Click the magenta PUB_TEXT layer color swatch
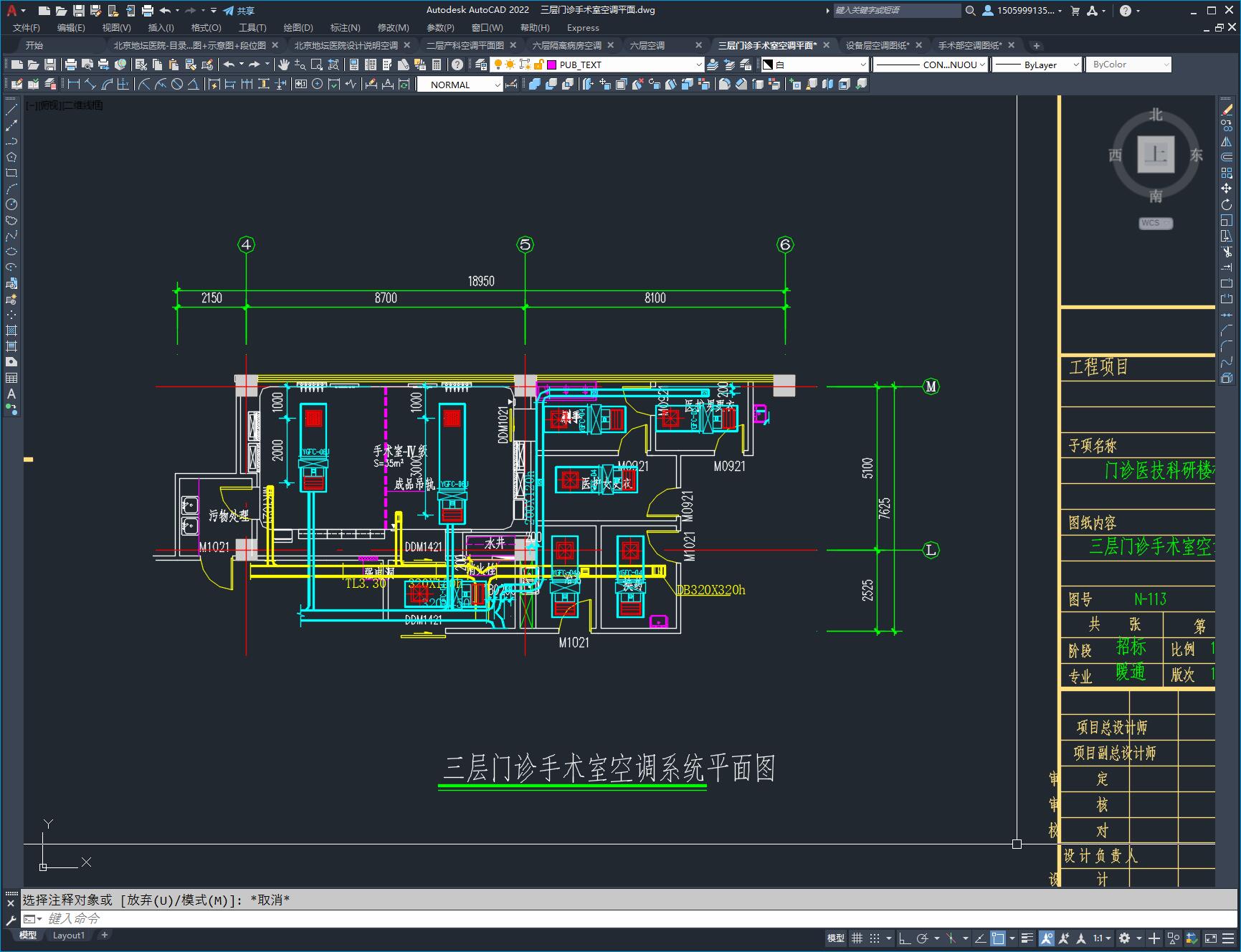Viewport: 1241px width, 952px height. pos(551,65)
